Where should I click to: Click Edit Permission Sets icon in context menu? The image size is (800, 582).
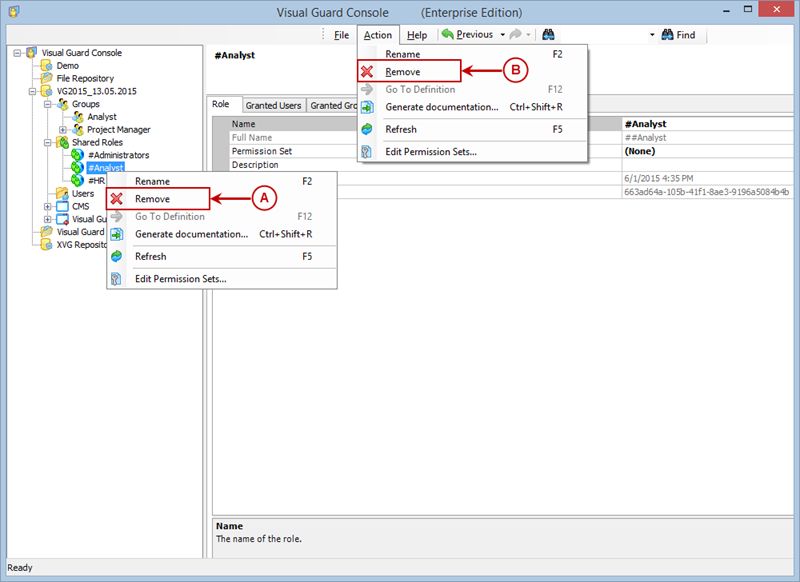click(117, 279)
